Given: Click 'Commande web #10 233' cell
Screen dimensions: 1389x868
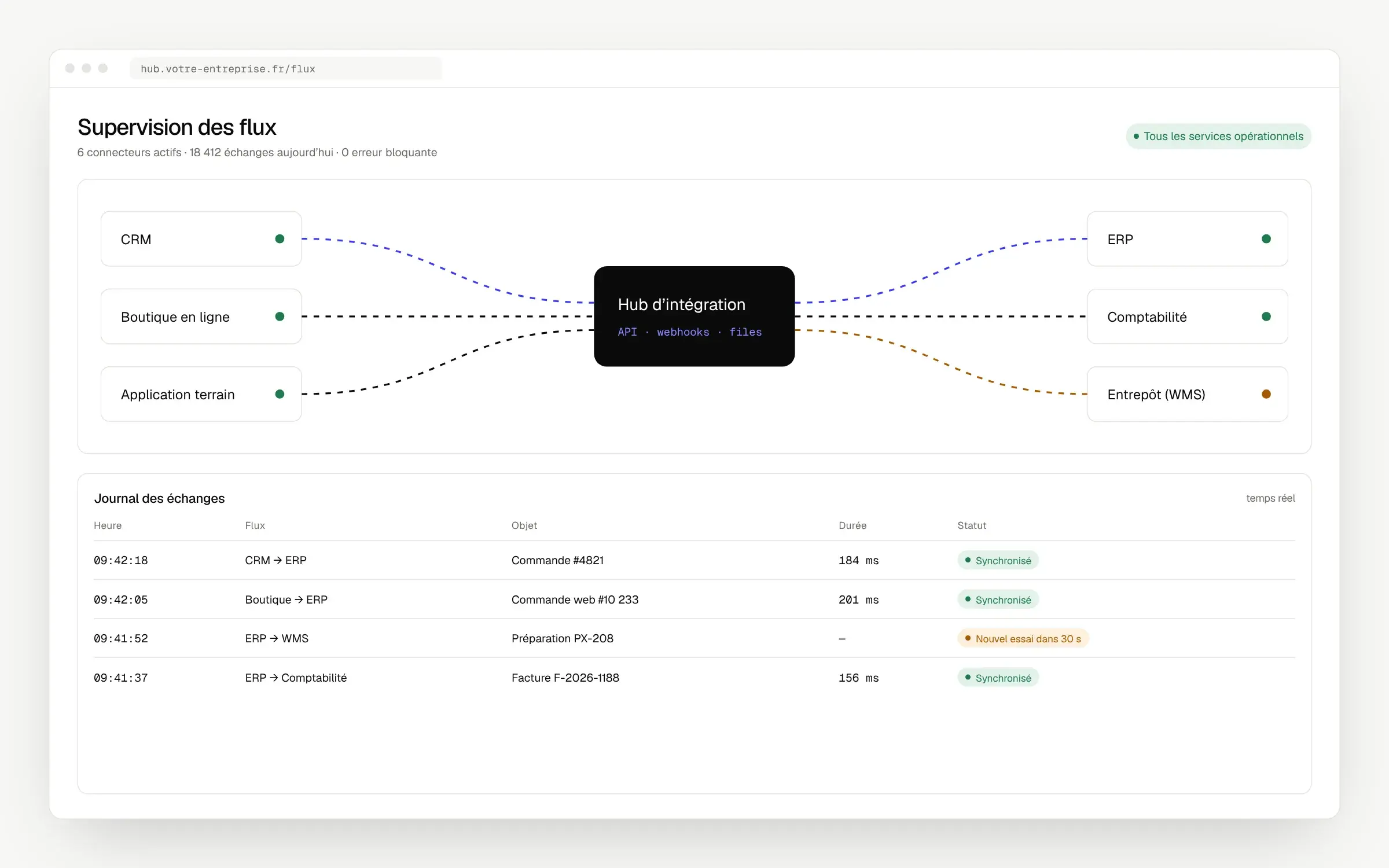Looking at the screenshot, I should pos(575,600).
